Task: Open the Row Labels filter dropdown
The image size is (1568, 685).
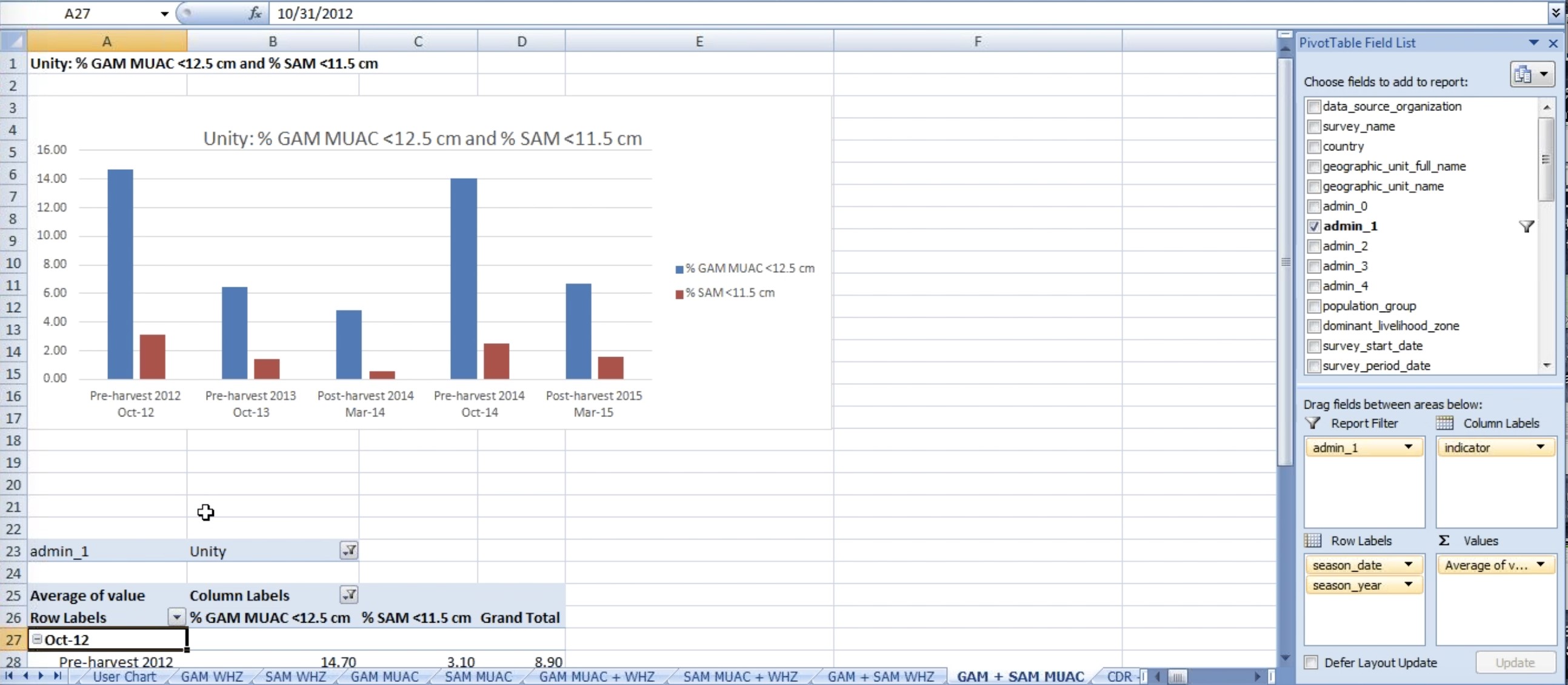Action: point(176,617)
